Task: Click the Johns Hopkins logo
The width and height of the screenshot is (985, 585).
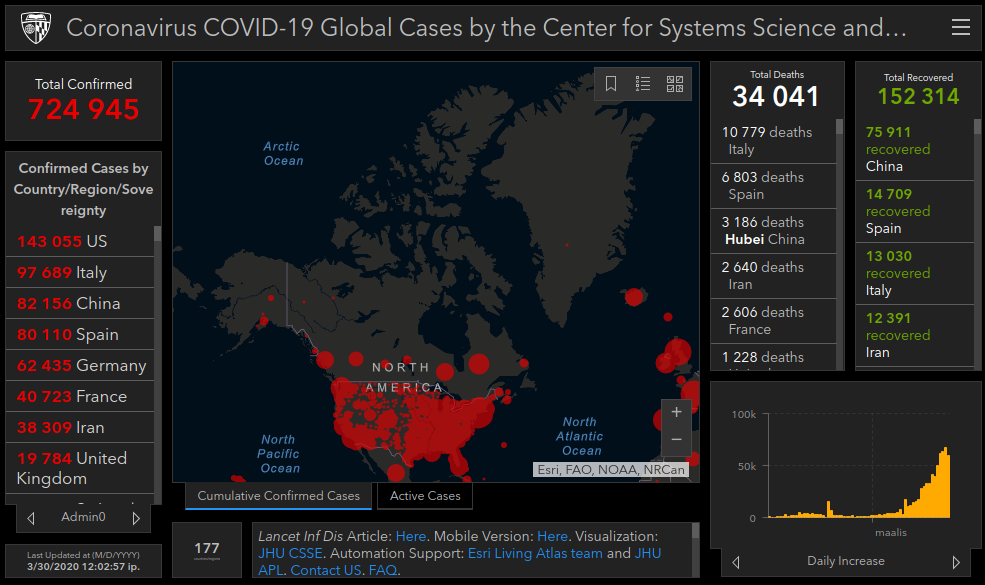Action: [x=34, y=28]
